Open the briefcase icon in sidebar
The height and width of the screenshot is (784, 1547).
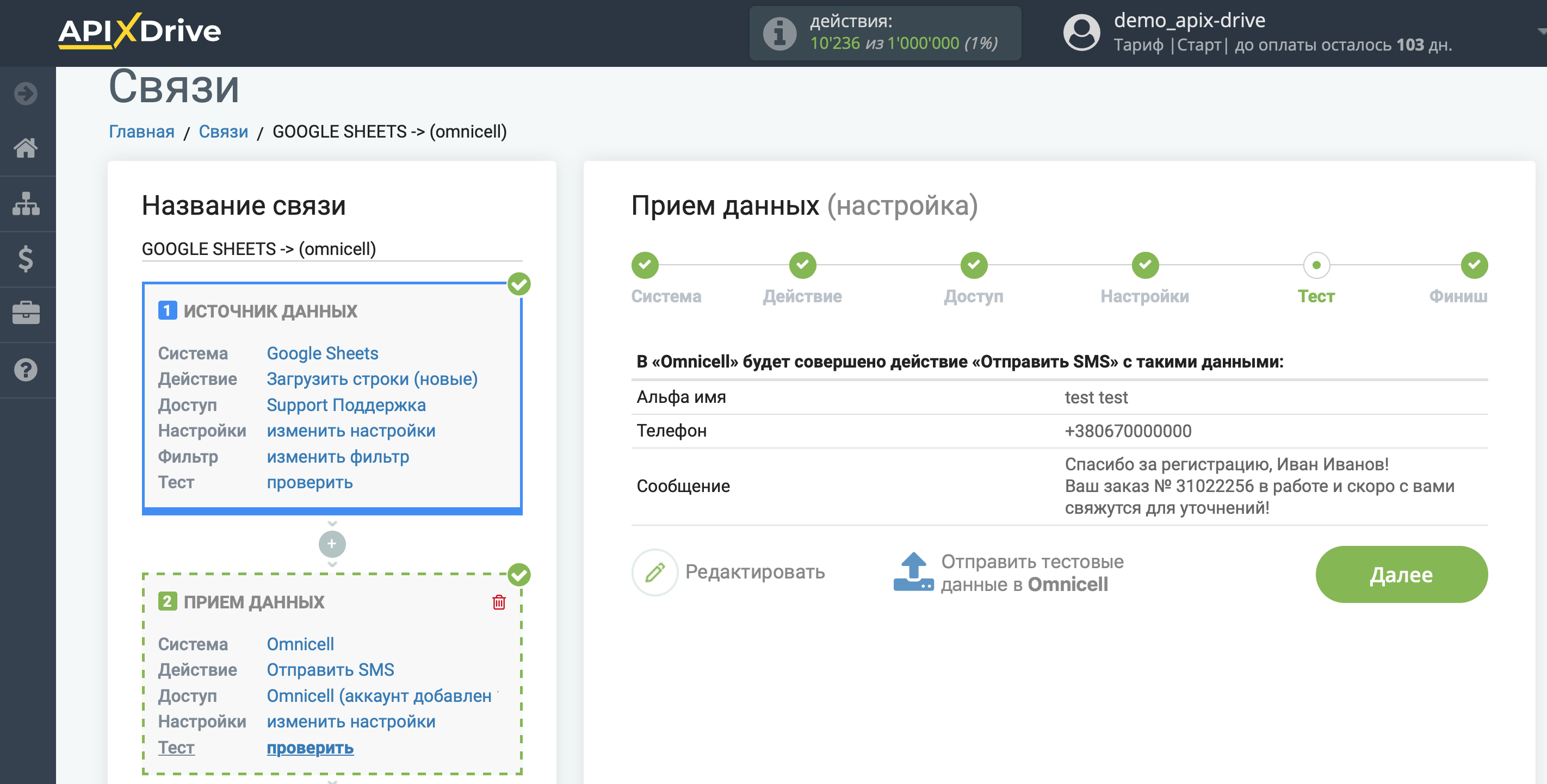tap(26, 313)
